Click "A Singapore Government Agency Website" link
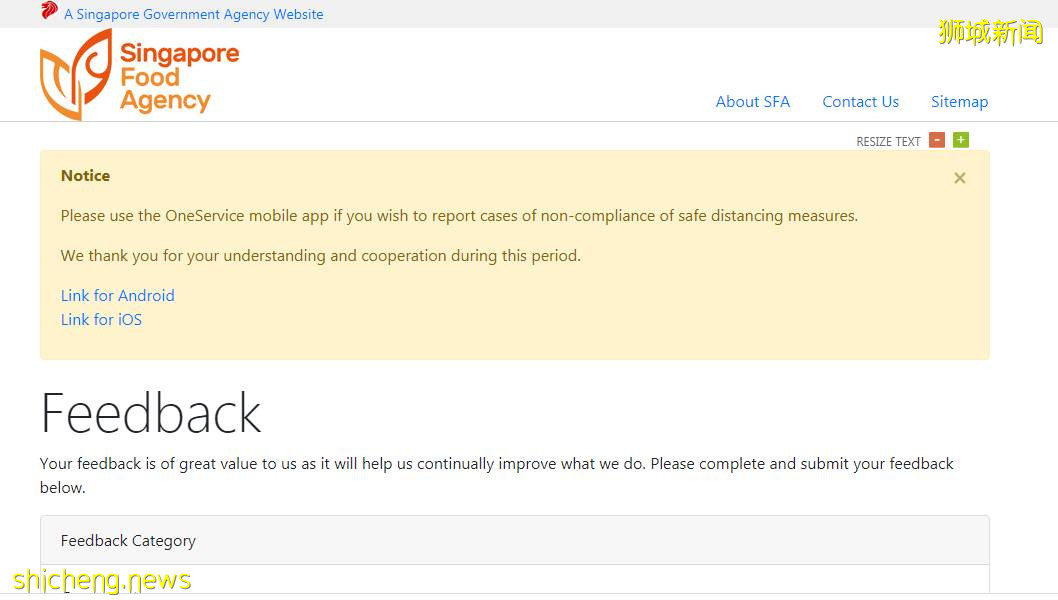The width and height of the screenshot is (1058, 600). (193, 15)
